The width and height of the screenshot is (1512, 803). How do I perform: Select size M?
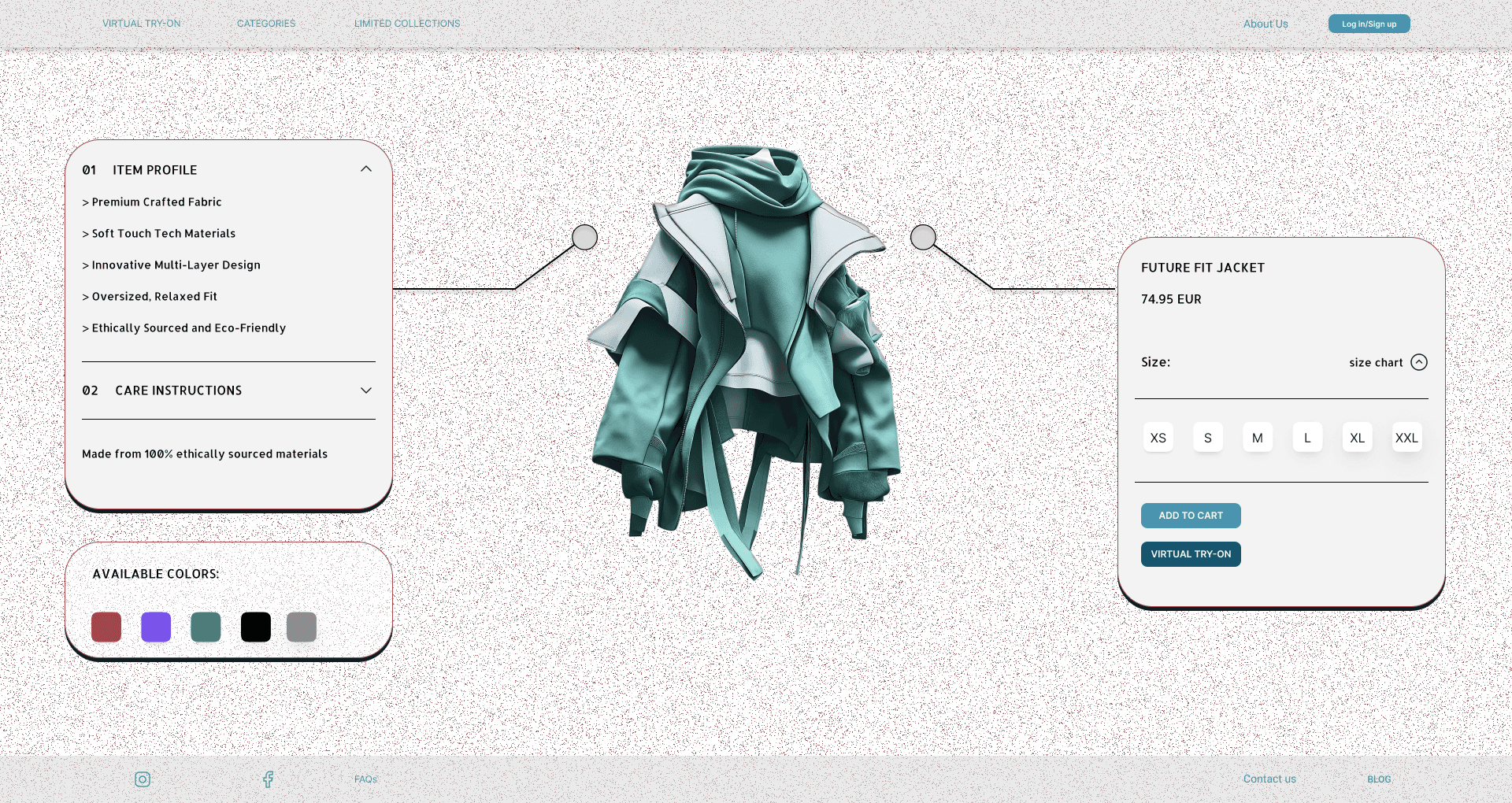[x=1258, y=438]
